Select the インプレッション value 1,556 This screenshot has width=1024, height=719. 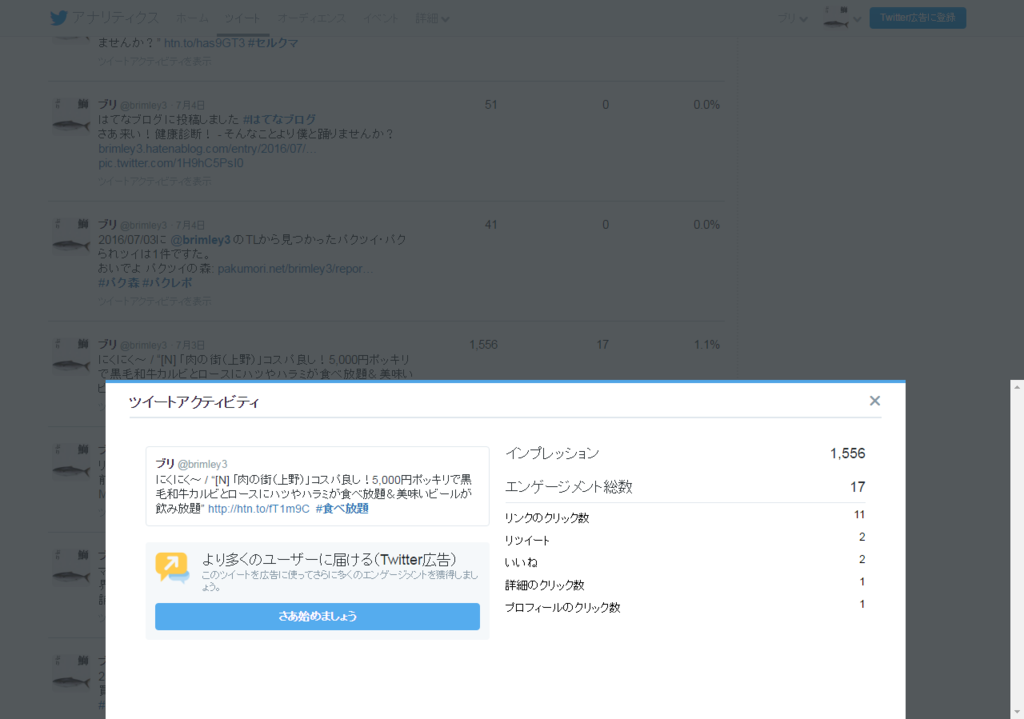click(x=847, y=453)
